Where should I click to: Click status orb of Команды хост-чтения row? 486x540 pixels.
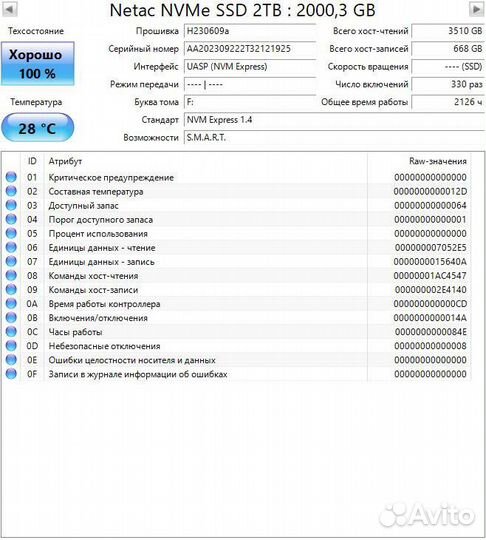point(11,276)
